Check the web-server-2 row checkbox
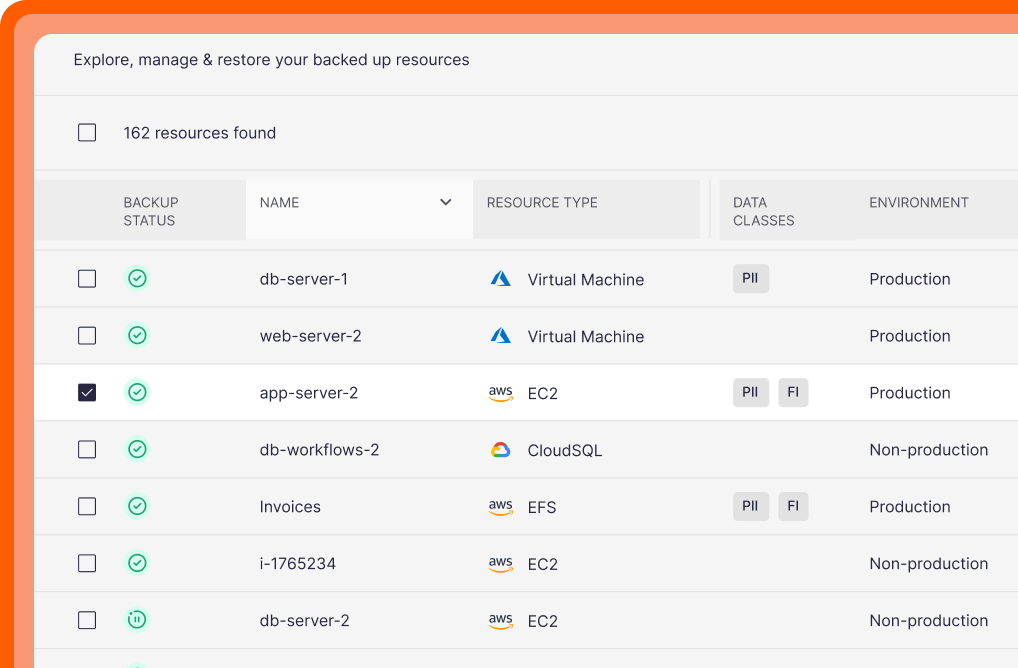The height and width of the screenshot is (668, 1018). click(87, 336)
